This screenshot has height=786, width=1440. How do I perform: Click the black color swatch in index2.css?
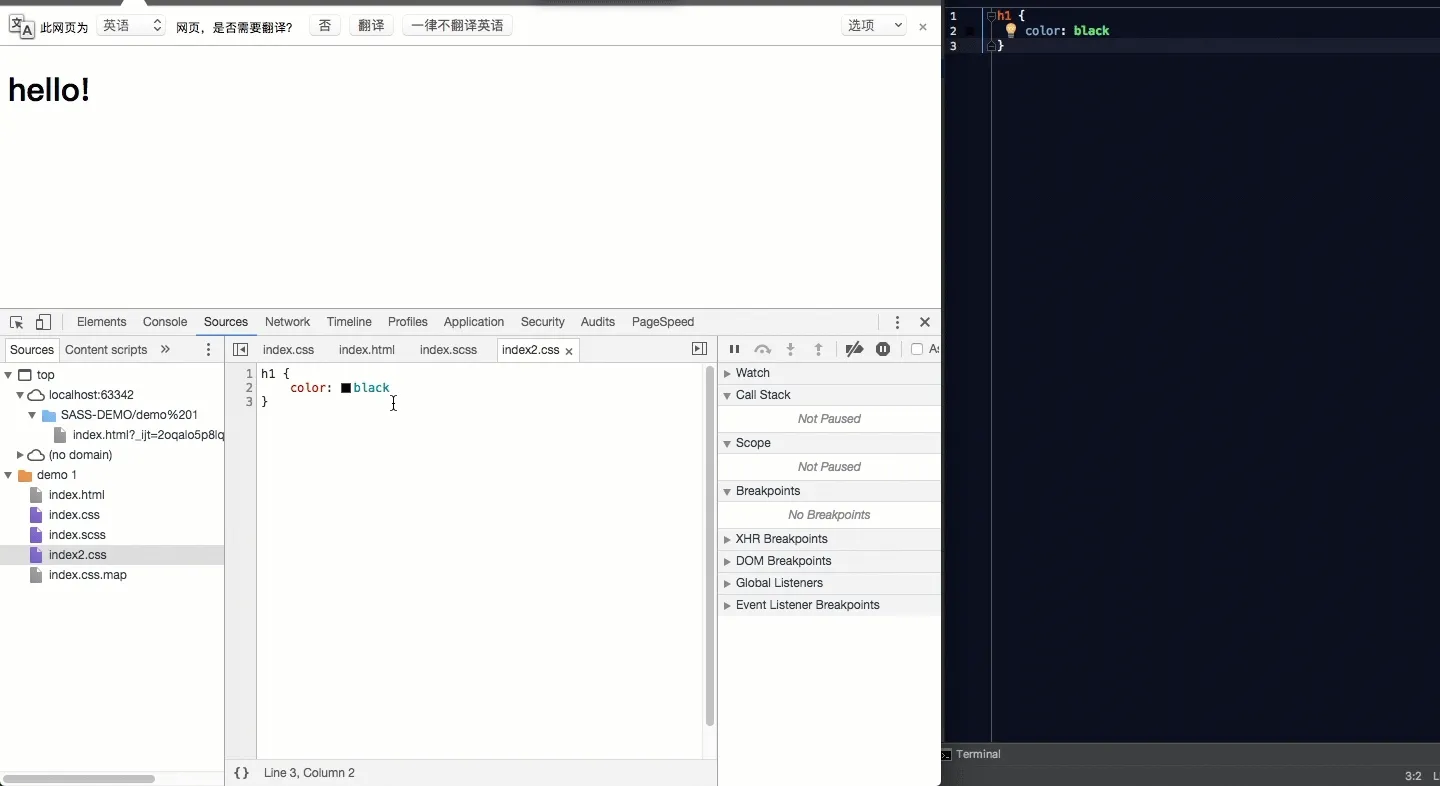tap(347, 388)
